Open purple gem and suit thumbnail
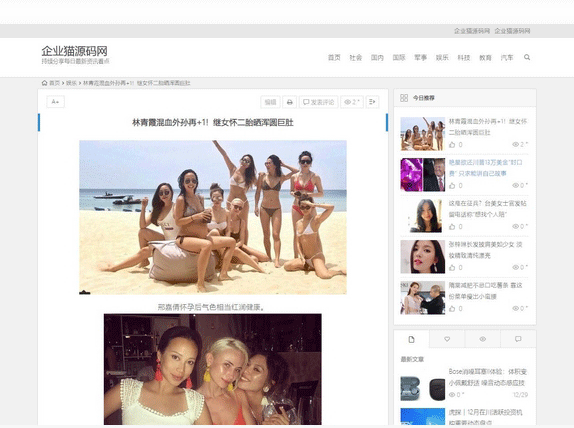The height and width of the screenshot is (428, 574). tap(422, 175)
